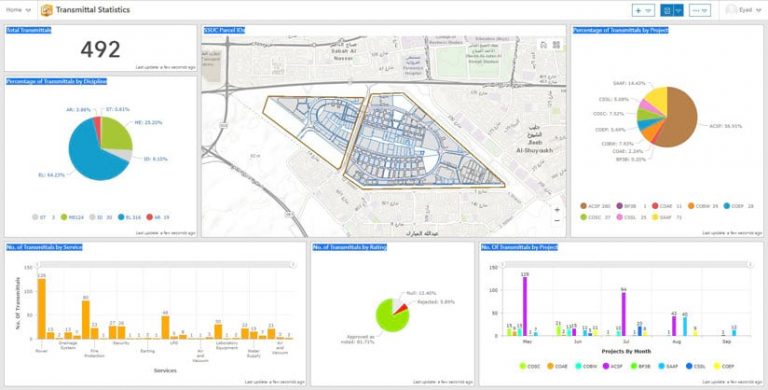Toggle COSC 37 in project pie legend
Screen dimensions: 768x390
click(x=595, y=217)
